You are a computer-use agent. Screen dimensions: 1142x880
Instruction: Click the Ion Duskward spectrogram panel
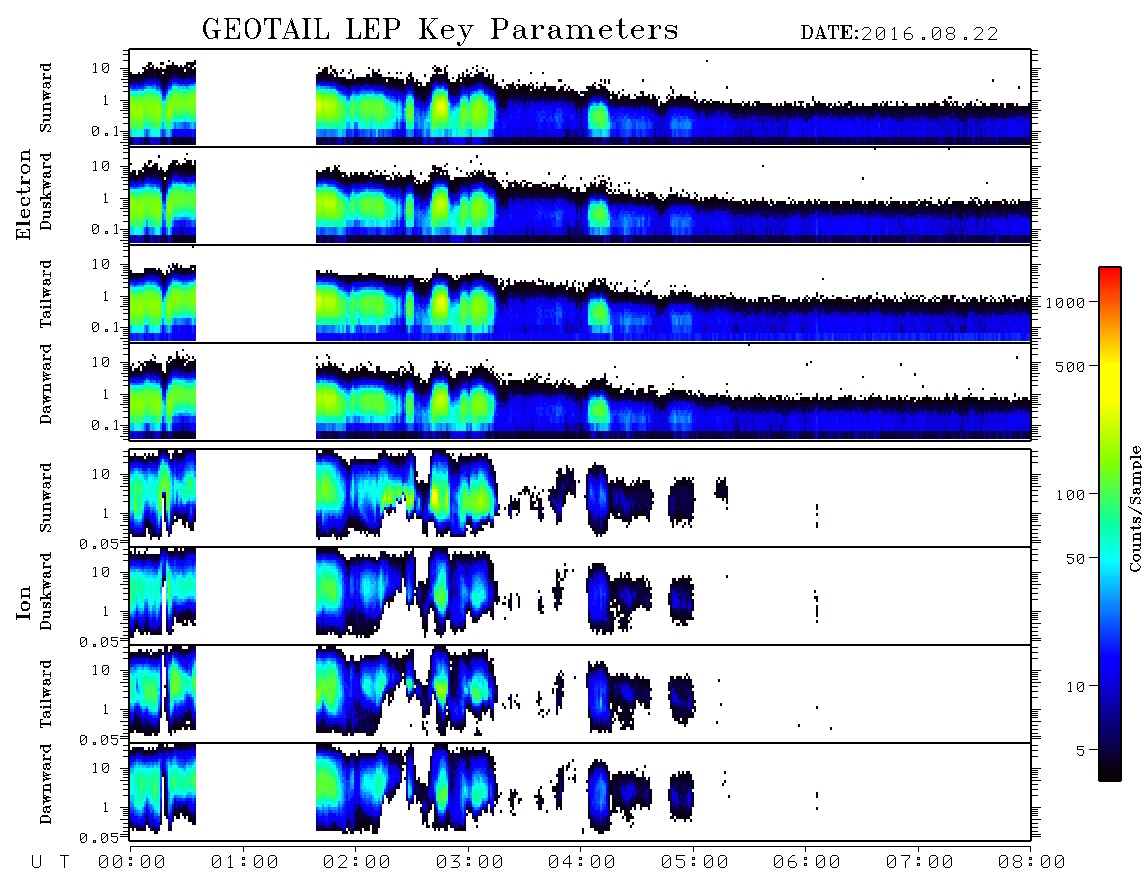coord(580,595)
